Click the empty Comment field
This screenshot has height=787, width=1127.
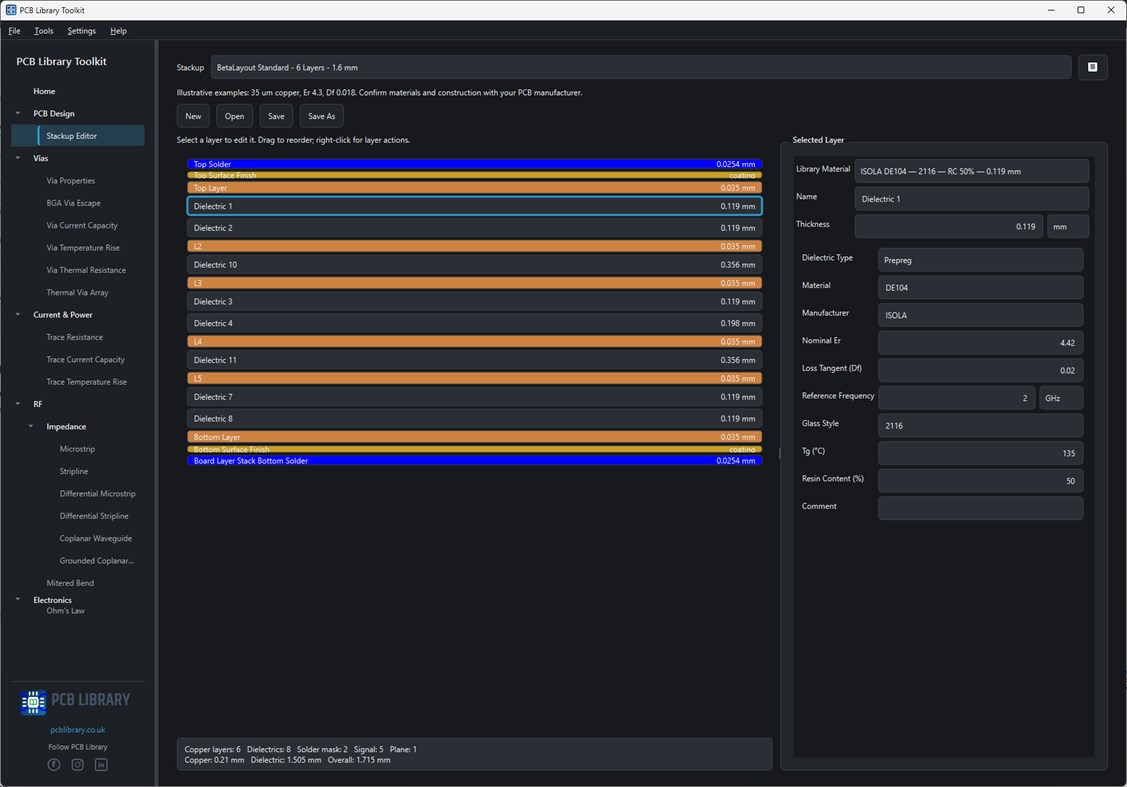point(980,508)
